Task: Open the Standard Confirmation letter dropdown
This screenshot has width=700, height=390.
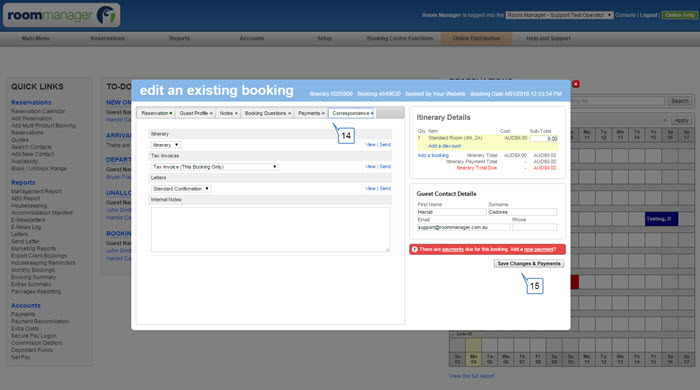Action: tap(181, 189)
